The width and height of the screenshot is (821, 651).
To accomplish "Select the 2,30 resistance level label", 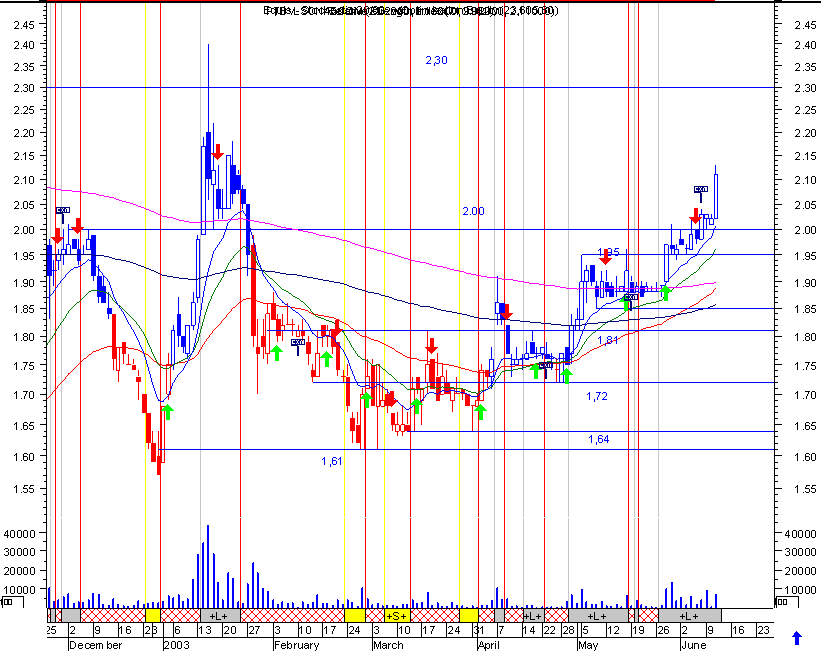I will click(x=436, y=60).
